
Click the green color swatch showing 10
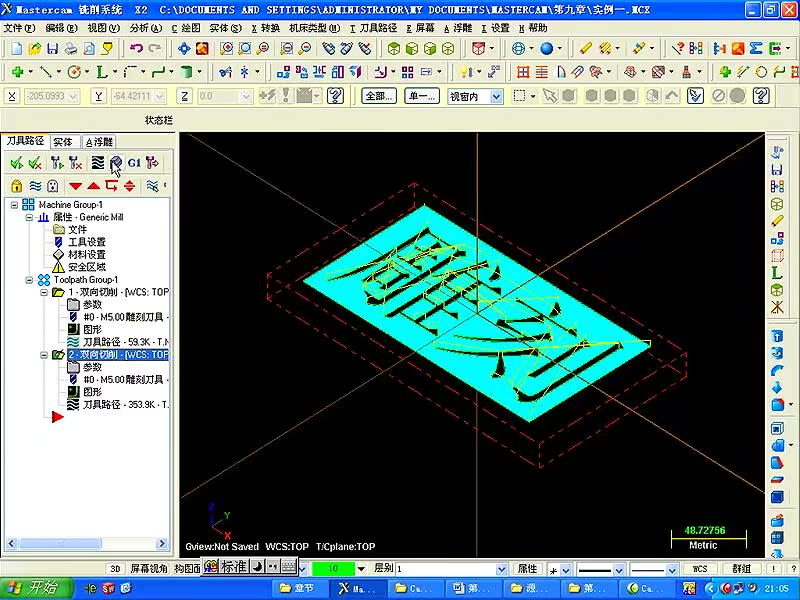333,568
